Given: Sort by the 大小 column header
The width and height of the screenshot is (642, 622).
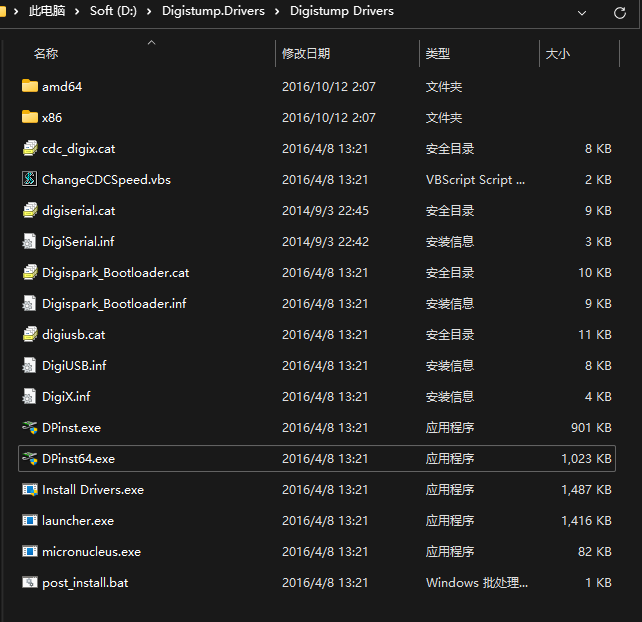Looking at the screenshot, I should 558,54.
